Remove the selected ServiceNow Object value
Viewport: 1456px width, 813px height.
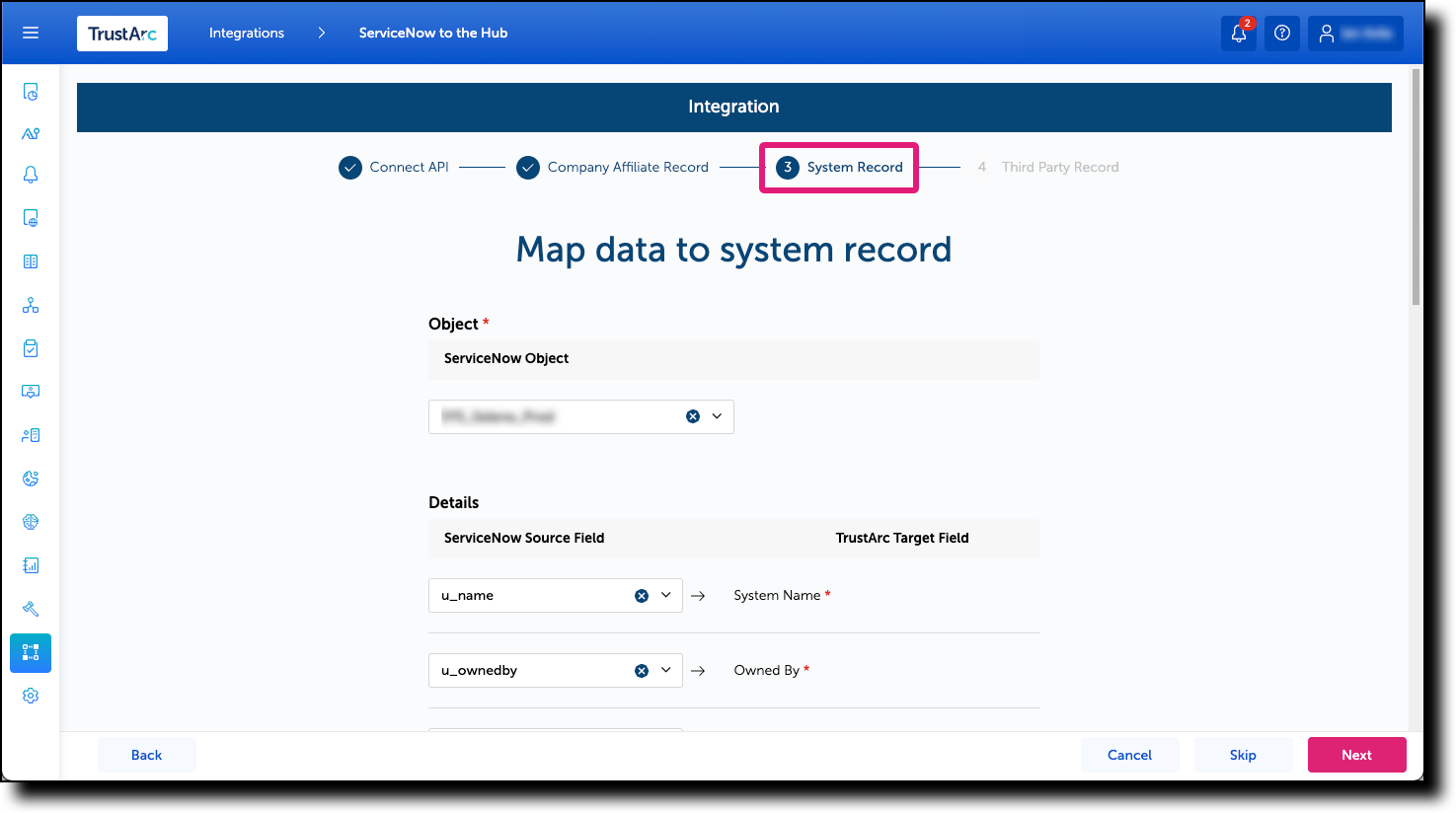(x=692, y=416)
